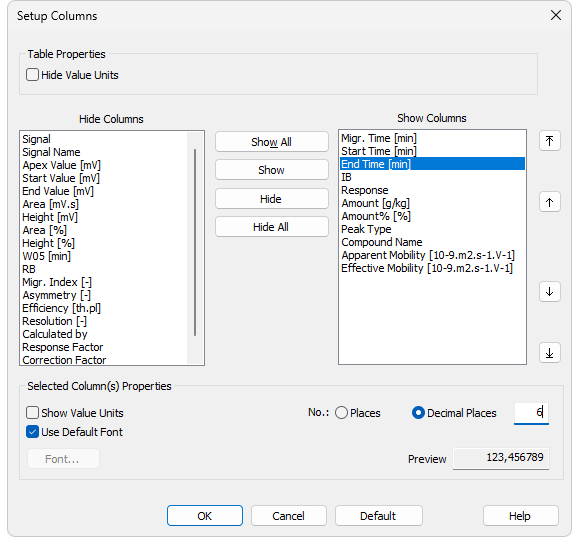The height and width of the screenshot is (544, 579).
Task: Select the Places radio button
Action: pos(341,413)
